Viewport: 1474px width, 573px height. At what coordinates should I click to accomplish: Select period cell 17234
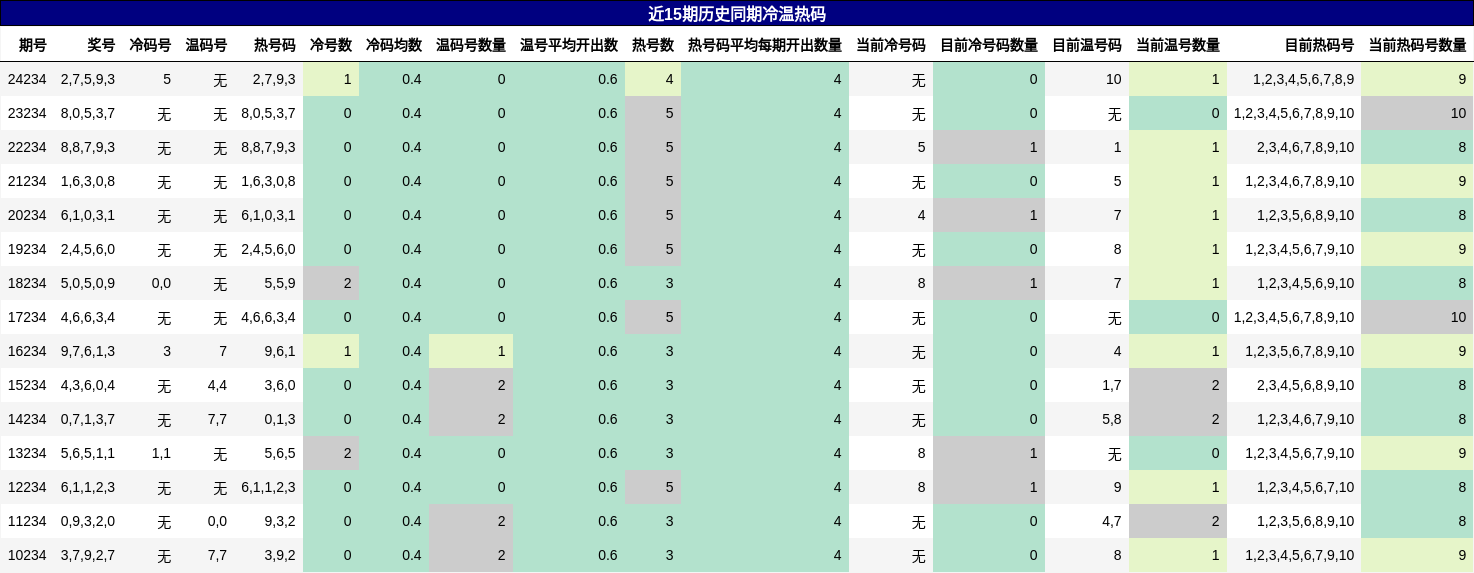click(x=27, y=317)
